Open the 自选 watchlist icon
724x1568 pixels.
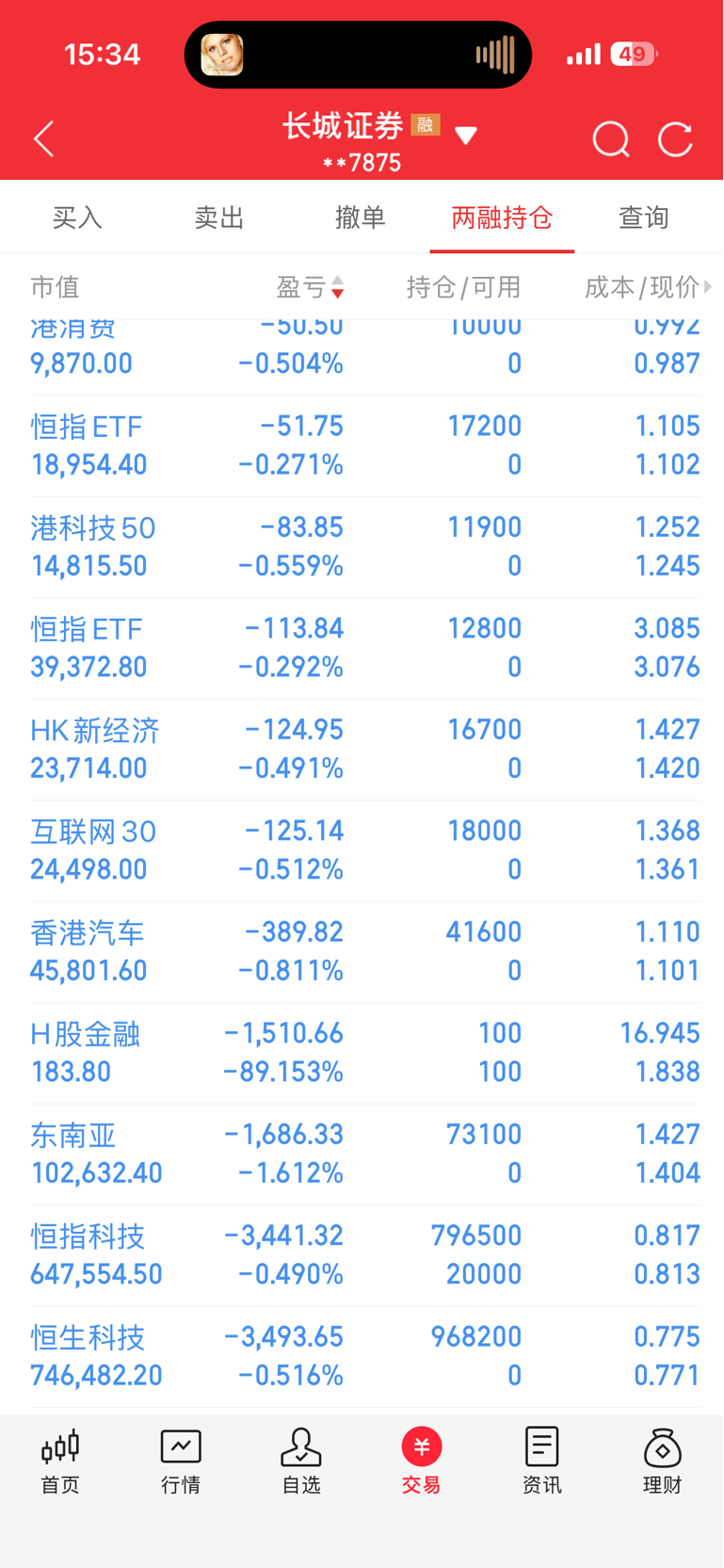point(301,1447)
